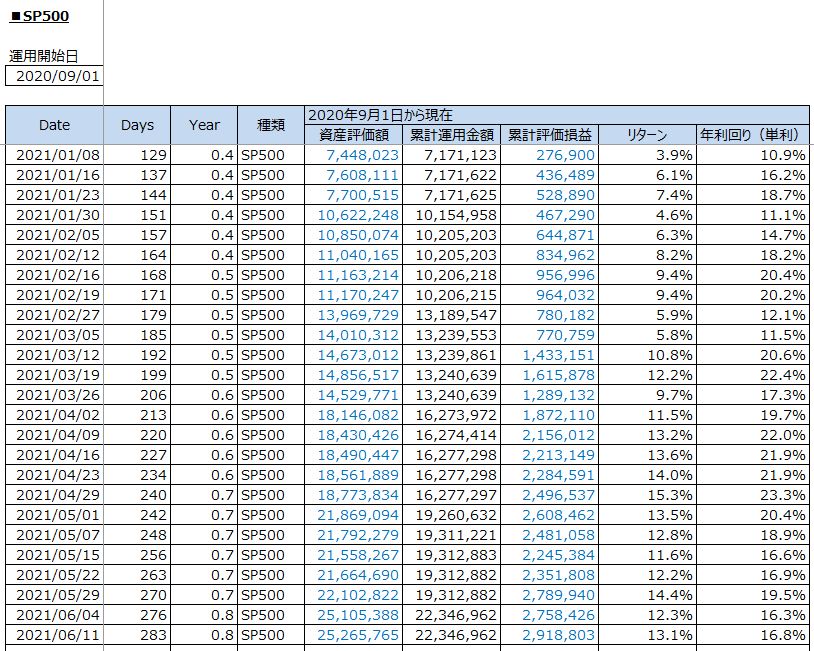Screen dimensions: 814x651
Task: Click the 種類 column header
Action: pos(271,125)
